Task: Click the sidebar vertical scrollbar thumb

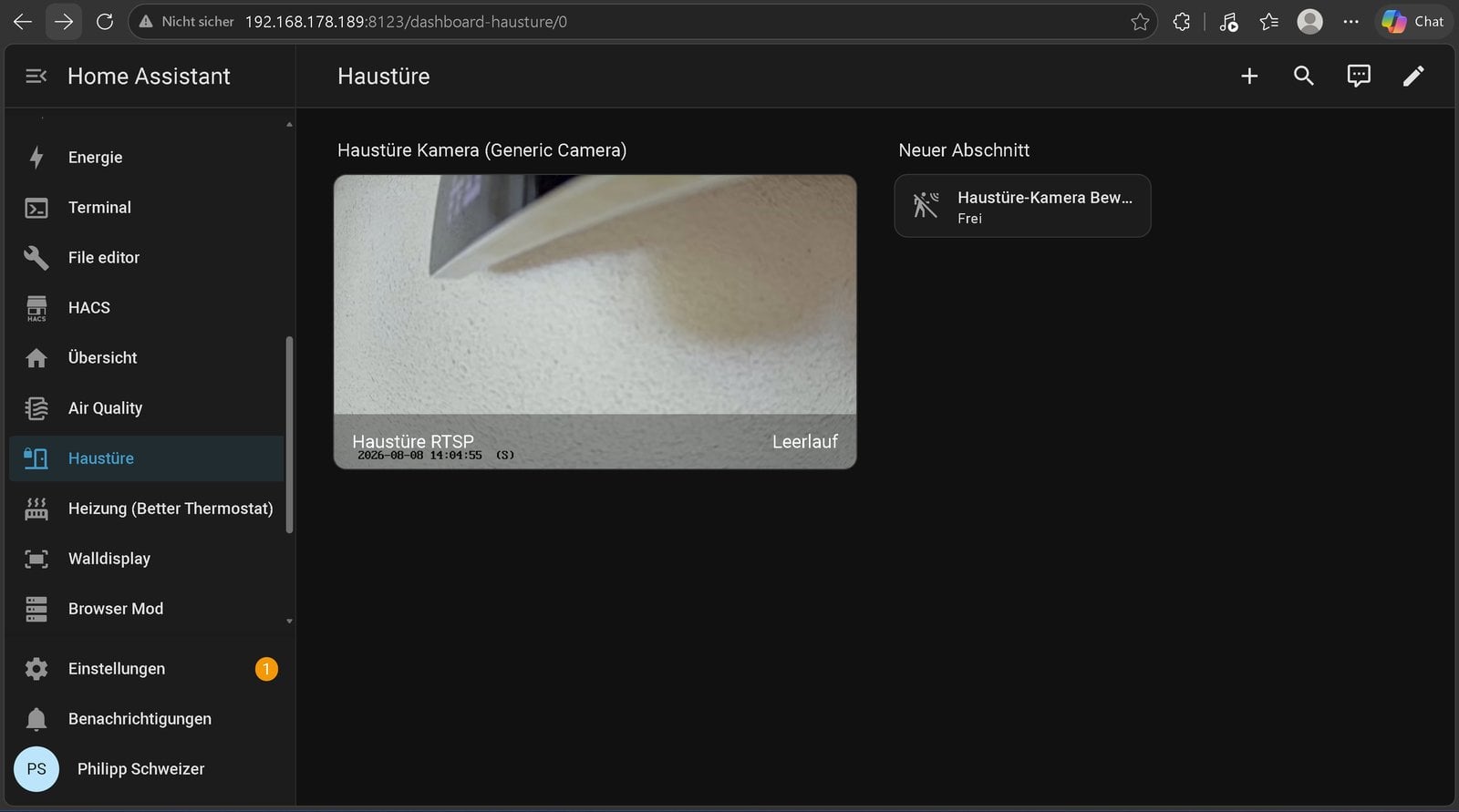Action: [289, 435]
